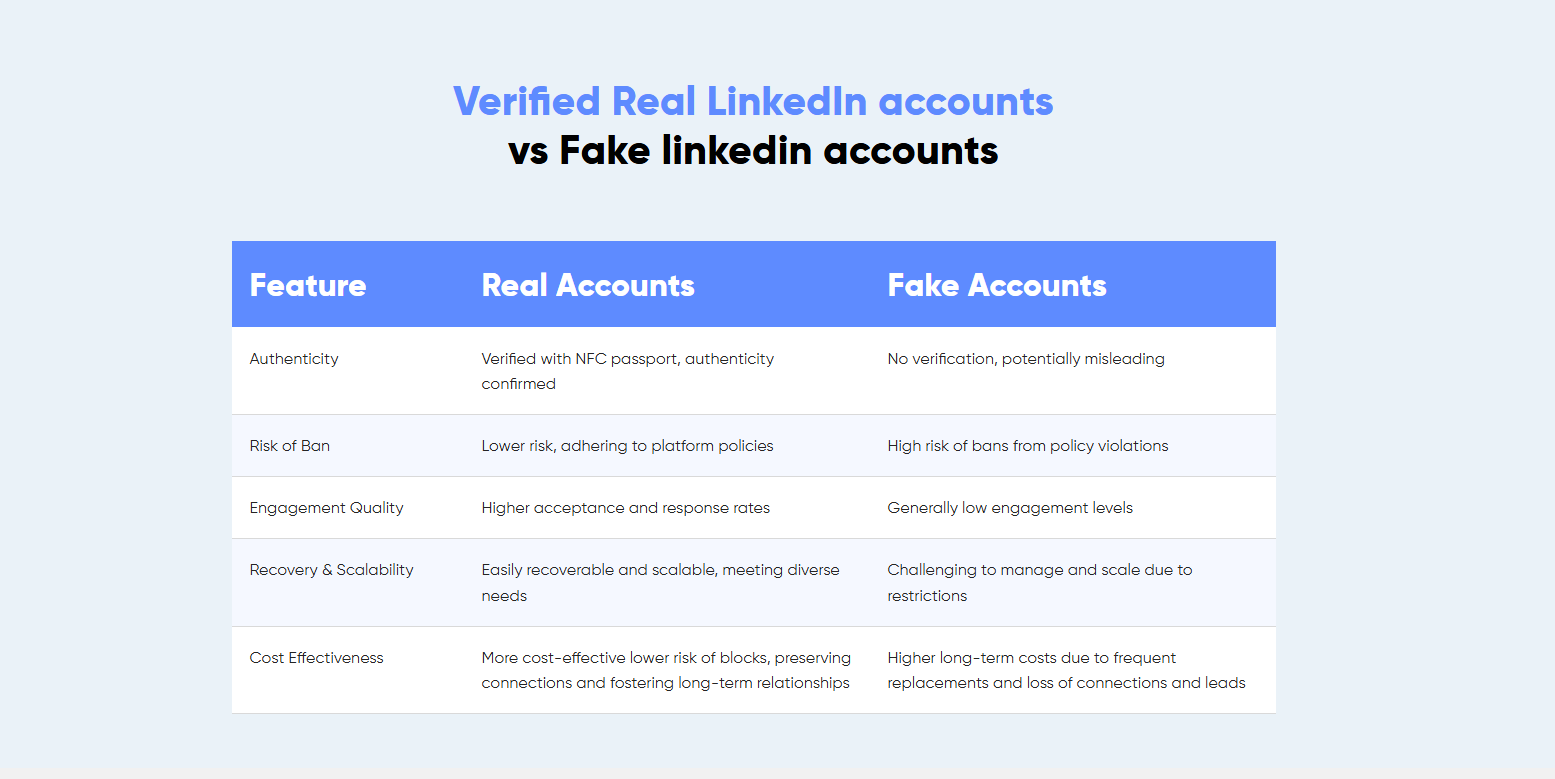Click 'No verification, potentially misleading' text
Image resolution: width=1555 pixels, height=779 pixels.
[x=1026, y=359]
